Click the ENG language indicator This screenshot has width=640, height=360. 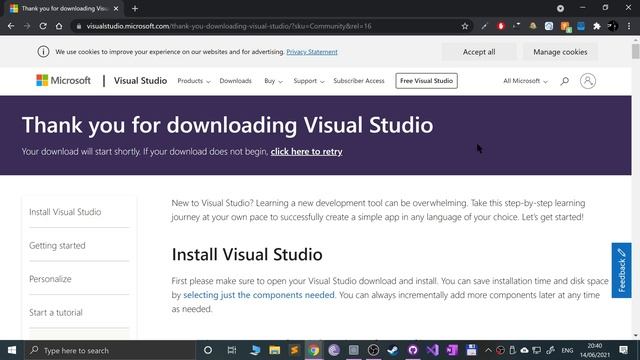(567, 350)
